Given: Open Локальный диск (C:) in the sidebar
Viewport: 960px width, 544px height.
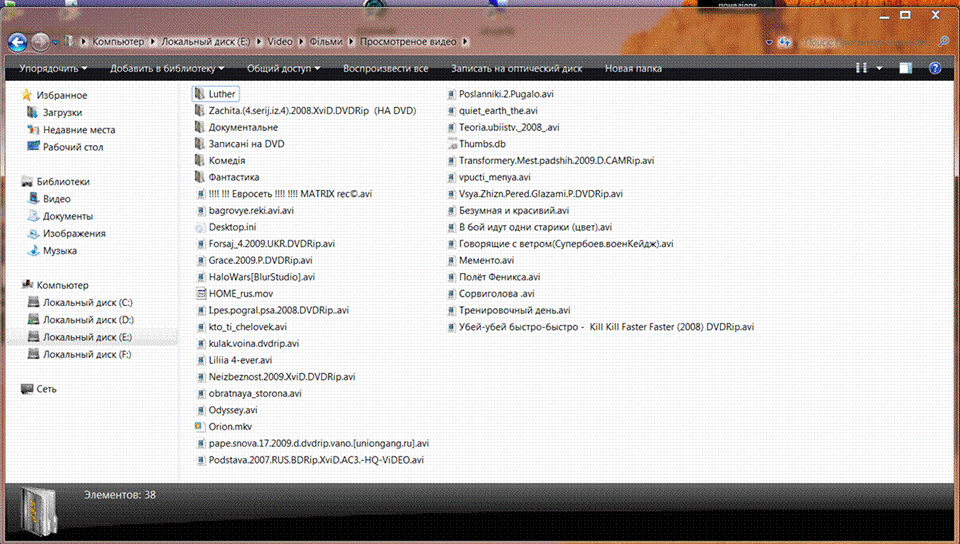Looking at the screenshot, I should coord(87,302).
